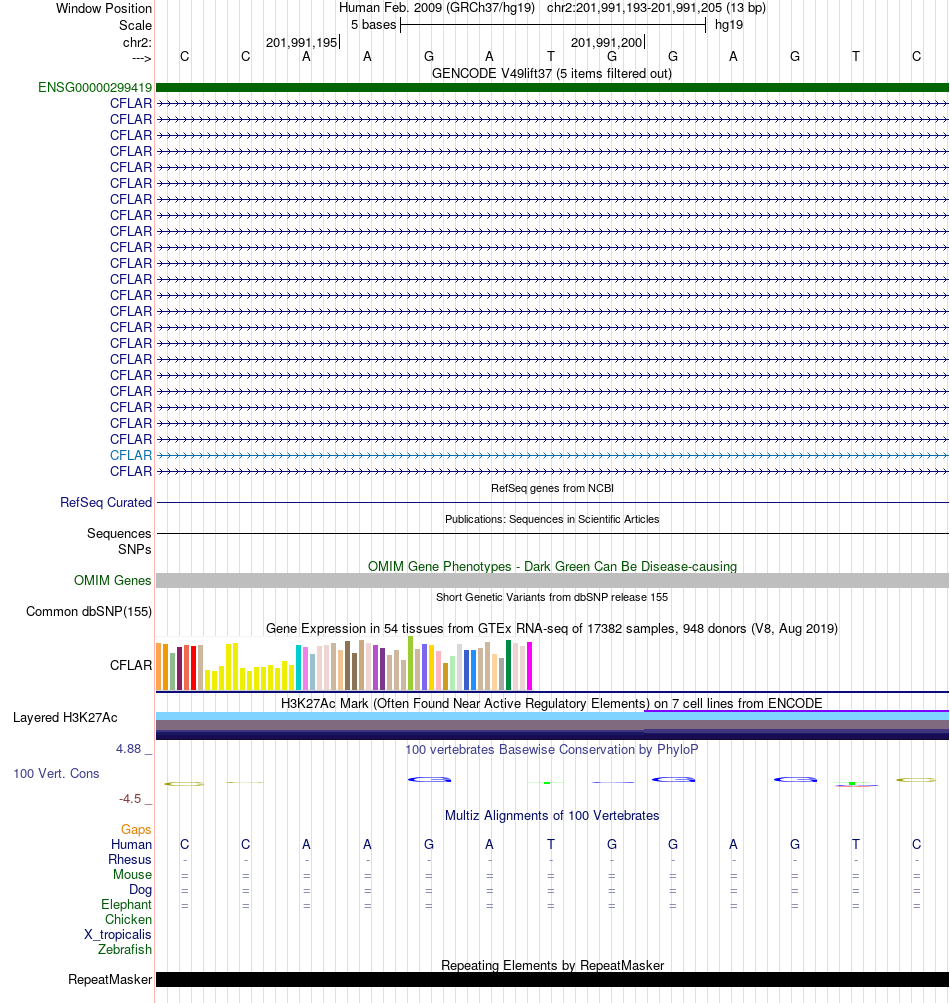Click the Dog species label
The height and width of the screenshot is (1003, 950).
[140, 890]
